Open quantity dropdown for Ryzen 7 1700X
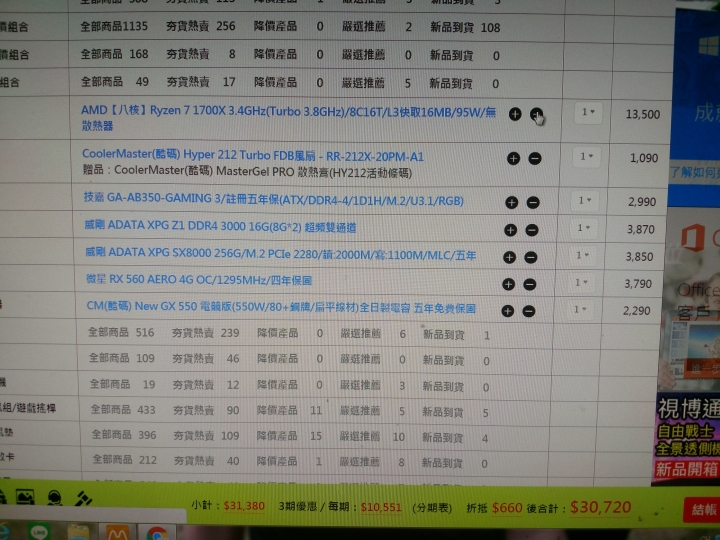The image size is (720, 540). click(588, 112)
